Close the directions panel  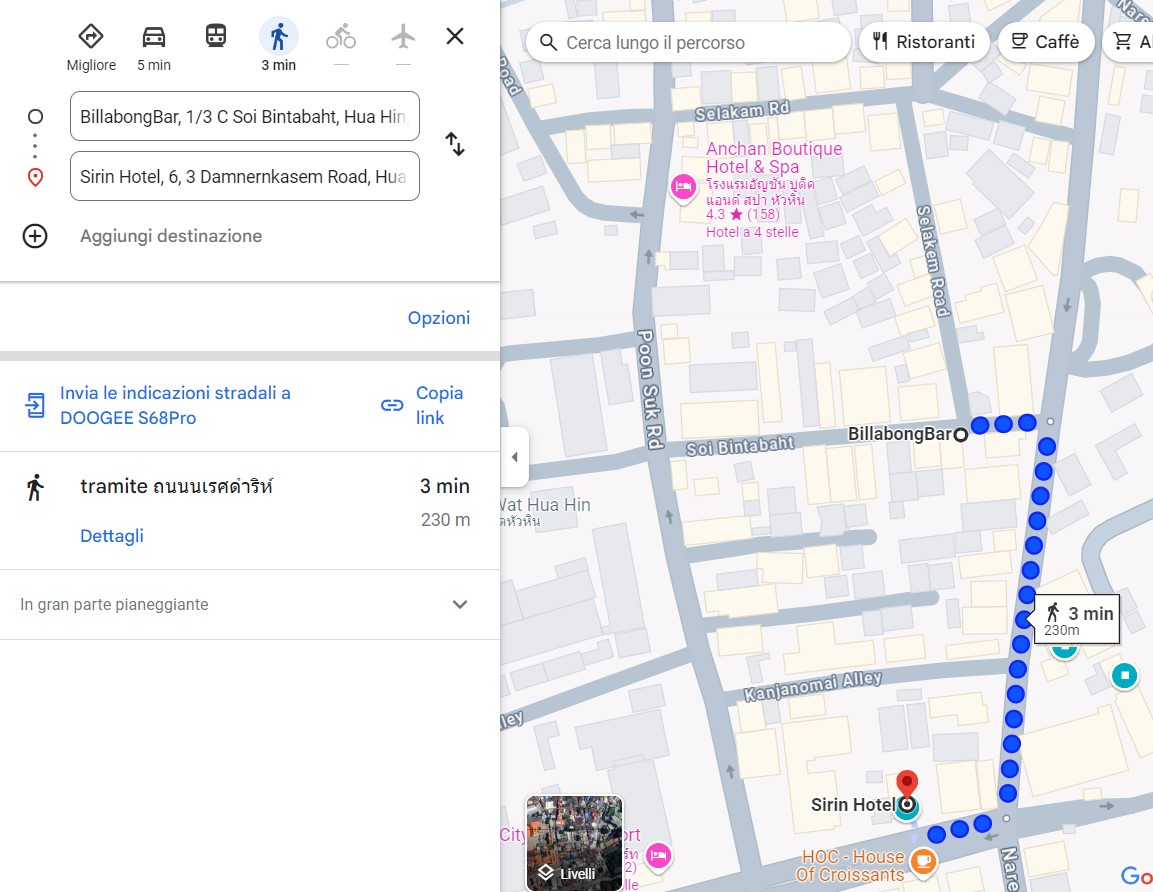[455, 37]
